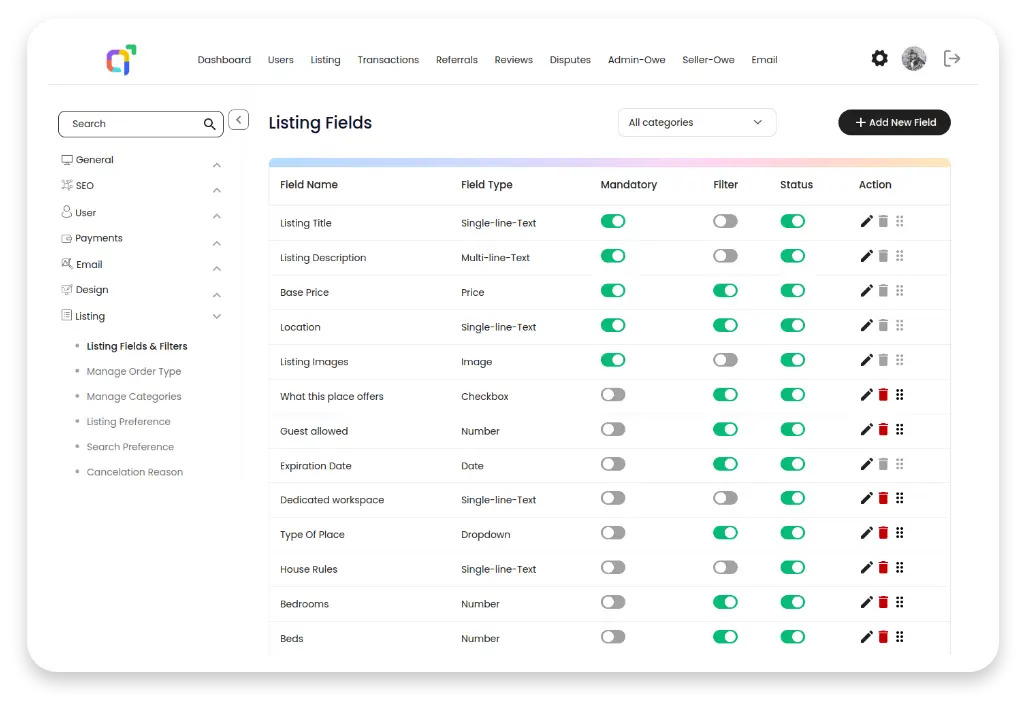Open Users in top navigation
Image resolution: width=1026 pixels, height=708 pixels.
tap(281, 60)
